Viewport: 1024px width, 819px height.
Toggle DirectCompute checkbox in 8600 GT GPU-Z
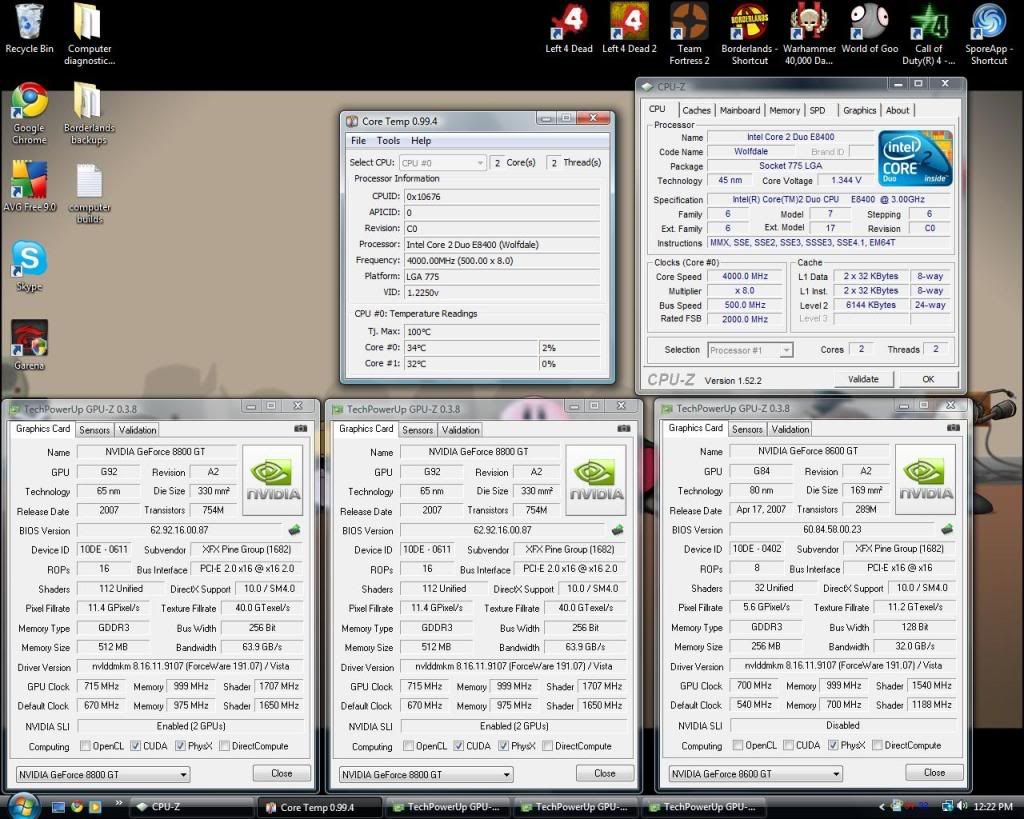point(877,745)
